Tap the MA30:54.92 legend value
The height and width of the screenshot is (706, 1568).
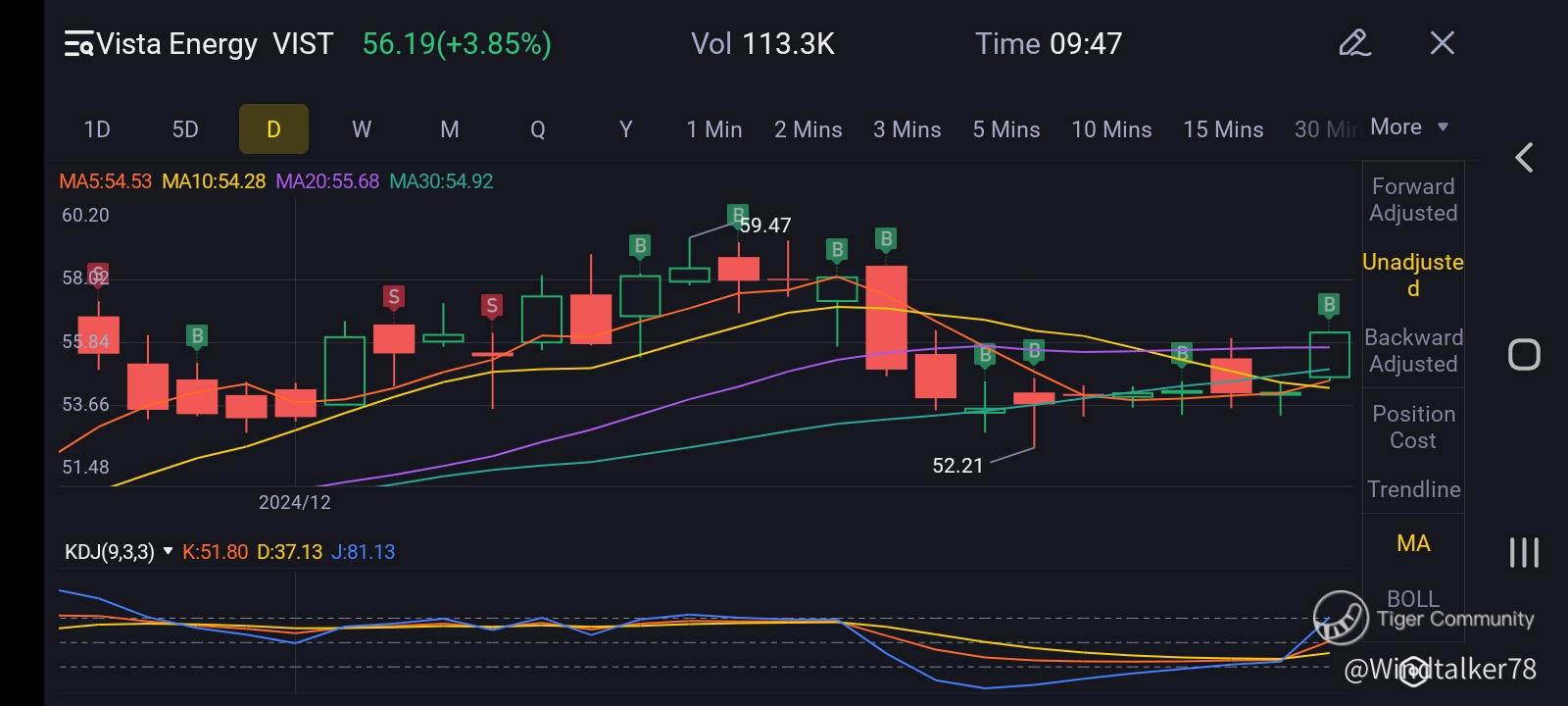click(441, 181)
